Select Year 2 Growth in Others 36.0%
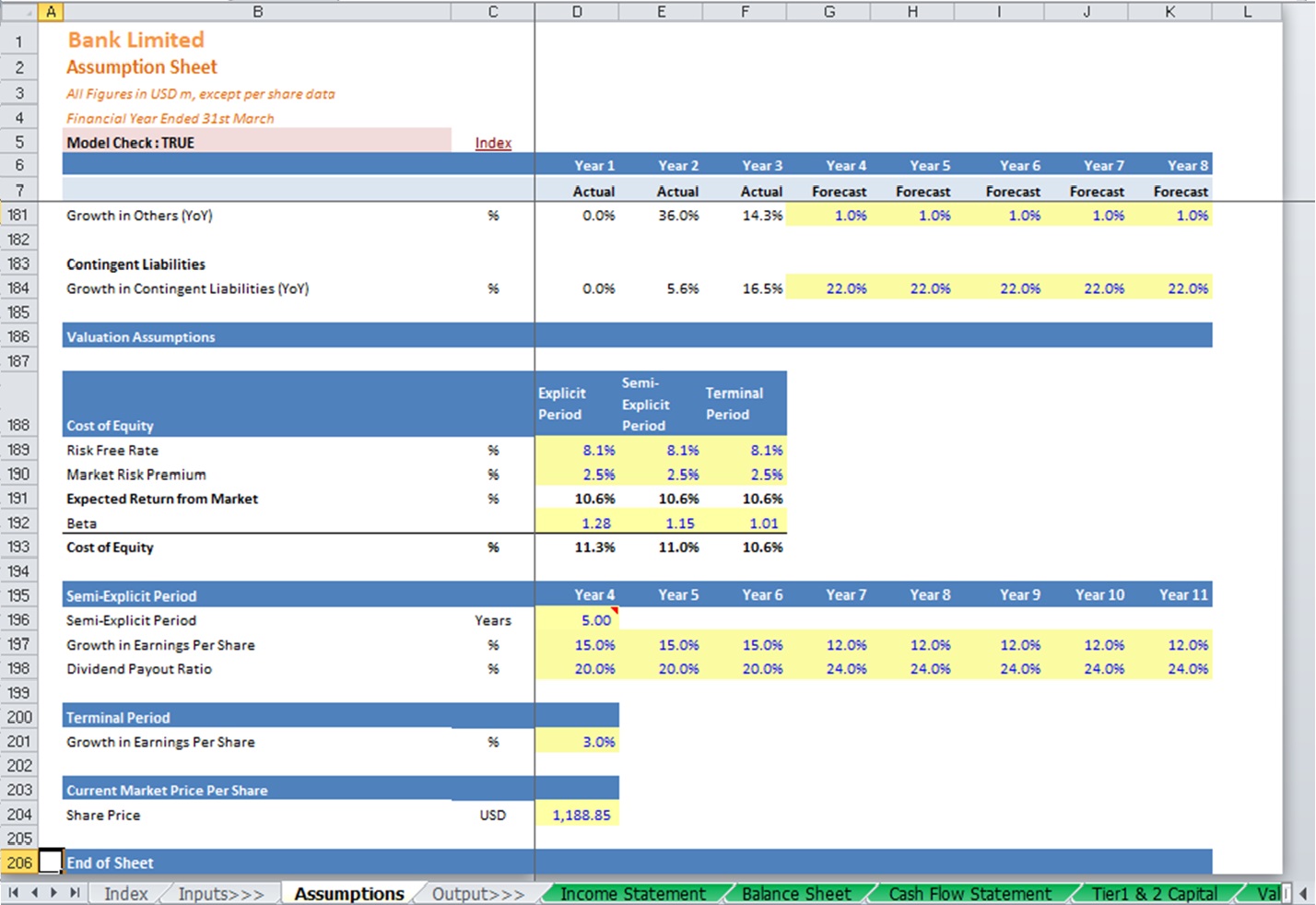1316x905 pixels. [x=661, y=215]
